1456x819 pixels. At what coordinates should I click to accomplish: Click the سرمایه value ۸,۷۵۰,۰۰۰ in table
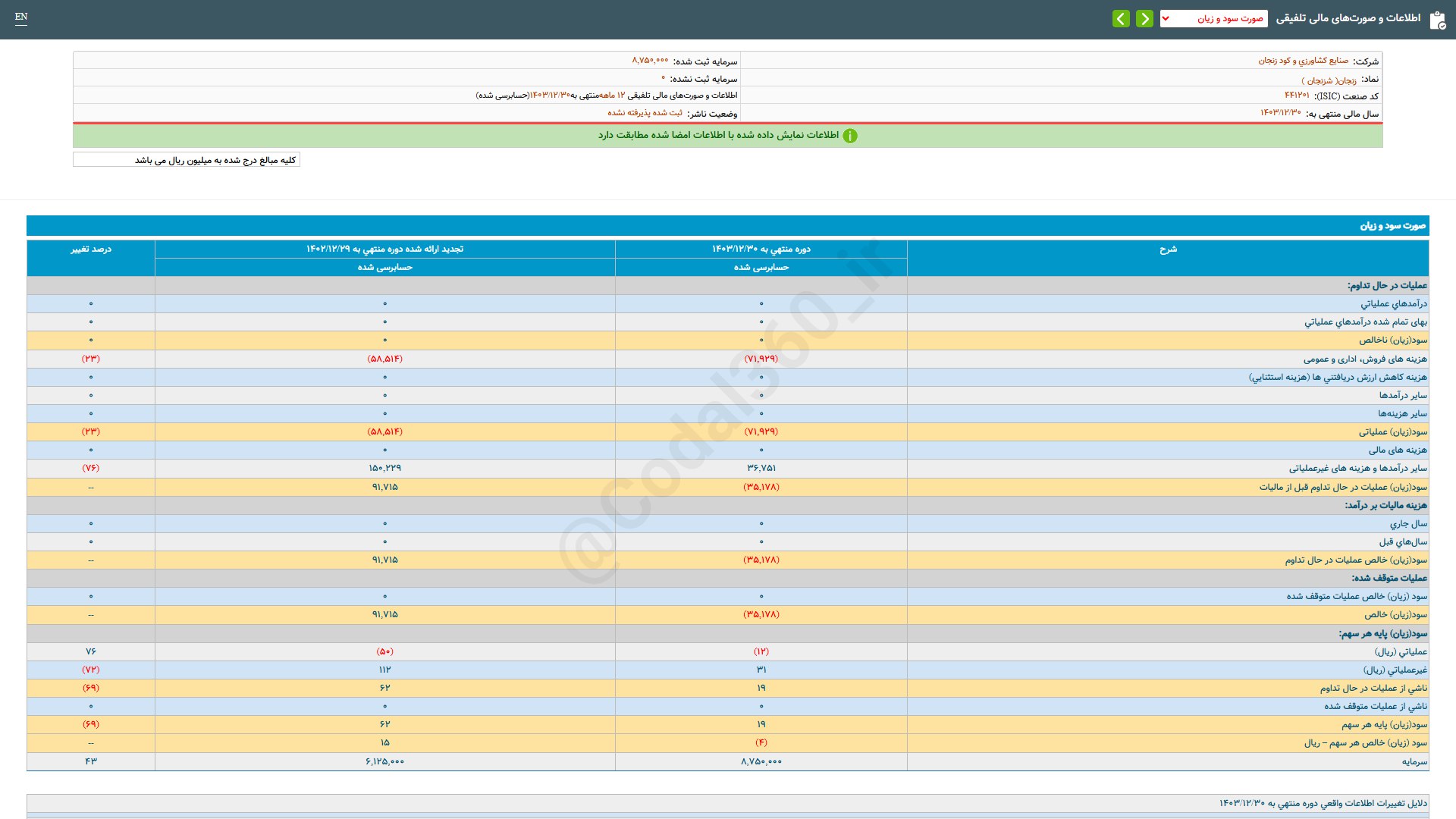(761, 761)
